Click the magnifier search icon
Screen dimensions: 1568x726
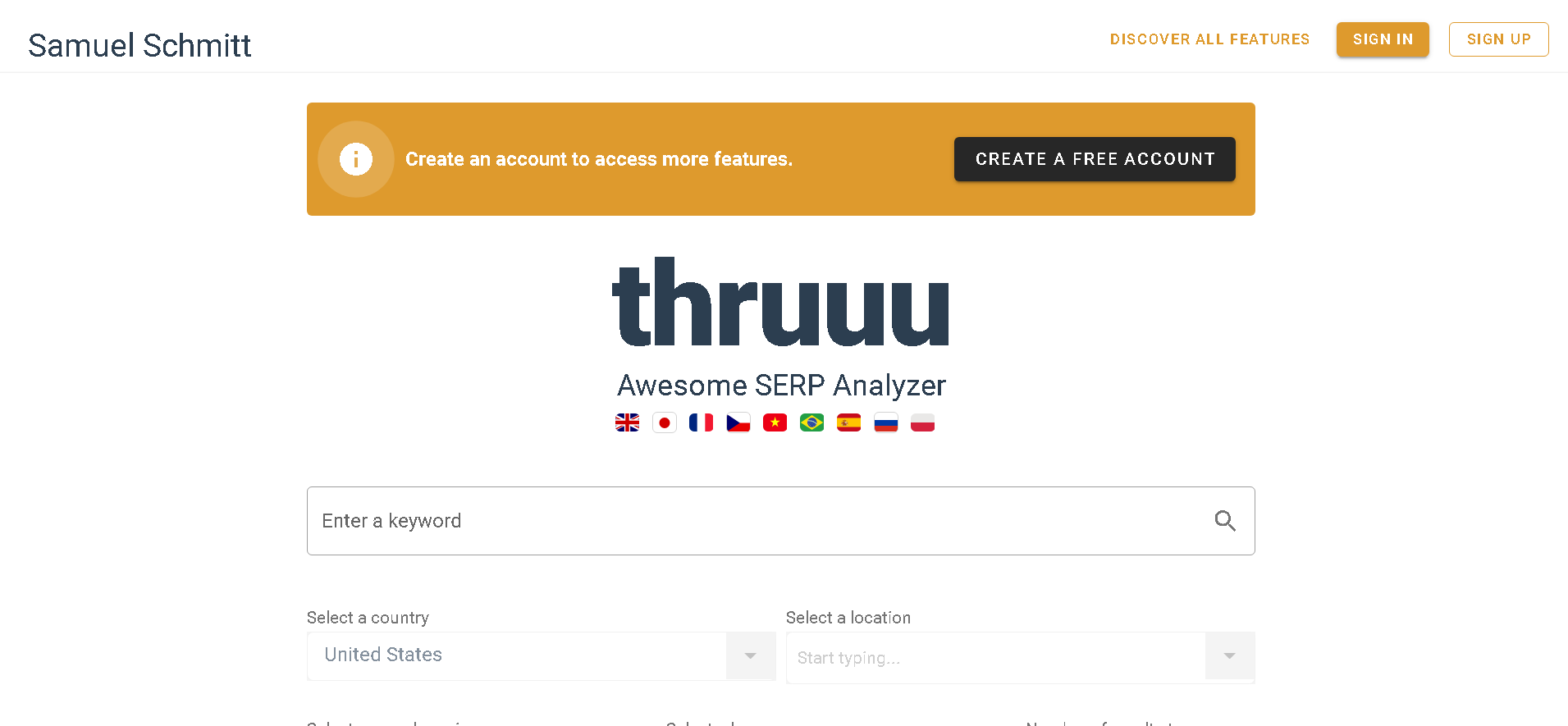coord(1225,521)
